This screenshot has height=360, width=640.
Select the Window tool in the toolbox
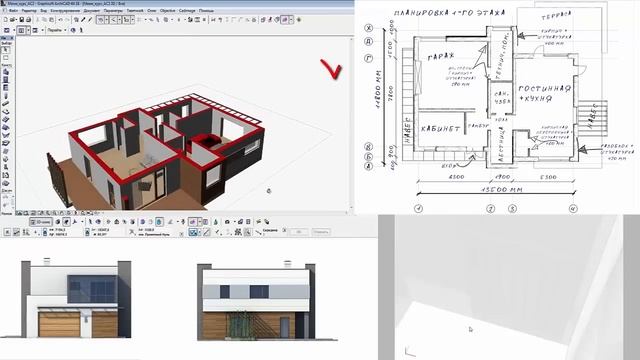pyautogui.click(x=6, y=88)
